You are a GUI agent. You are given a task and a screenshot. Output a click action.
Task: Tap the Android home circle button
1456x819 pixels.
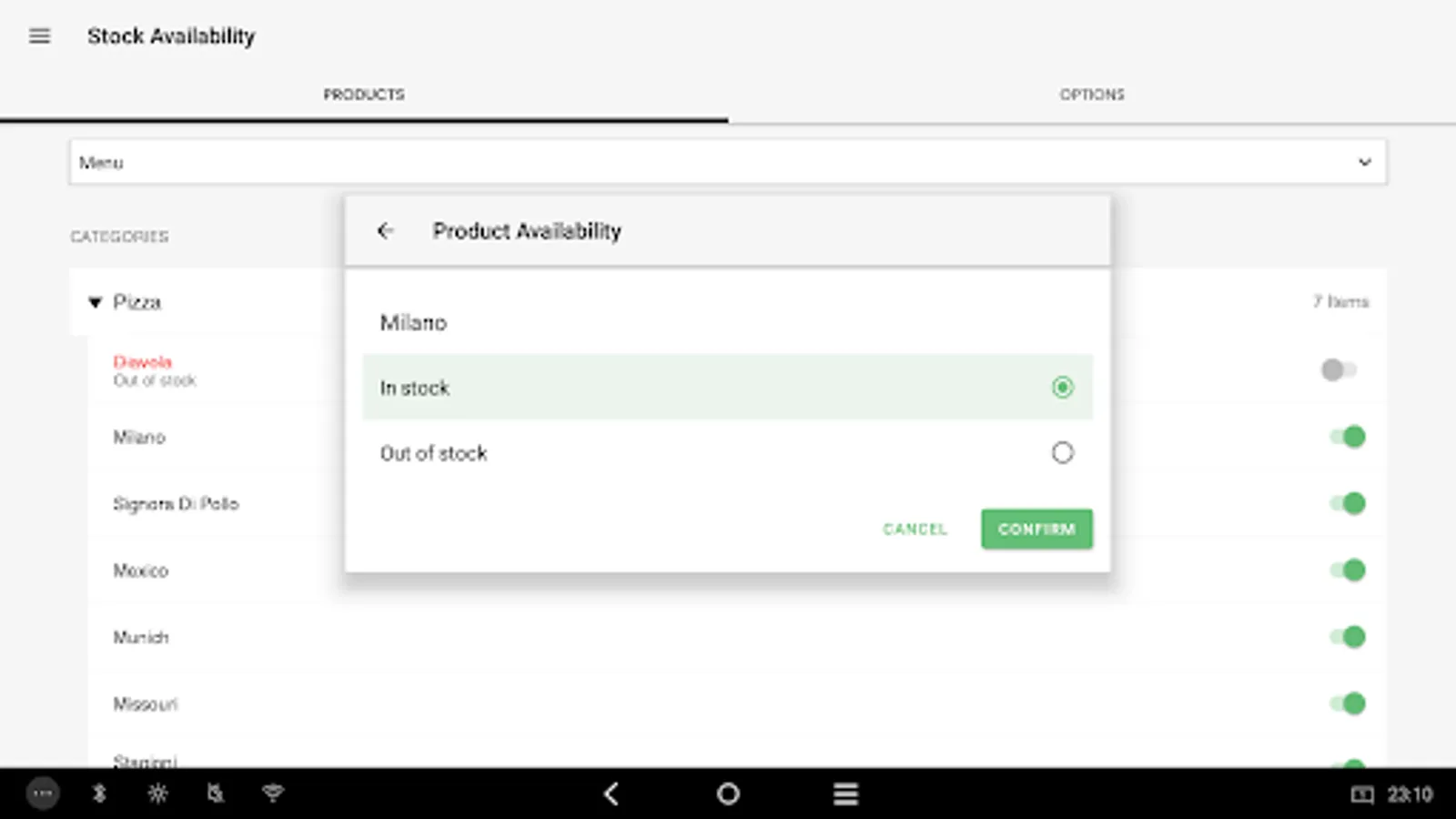tap(728, 794)
